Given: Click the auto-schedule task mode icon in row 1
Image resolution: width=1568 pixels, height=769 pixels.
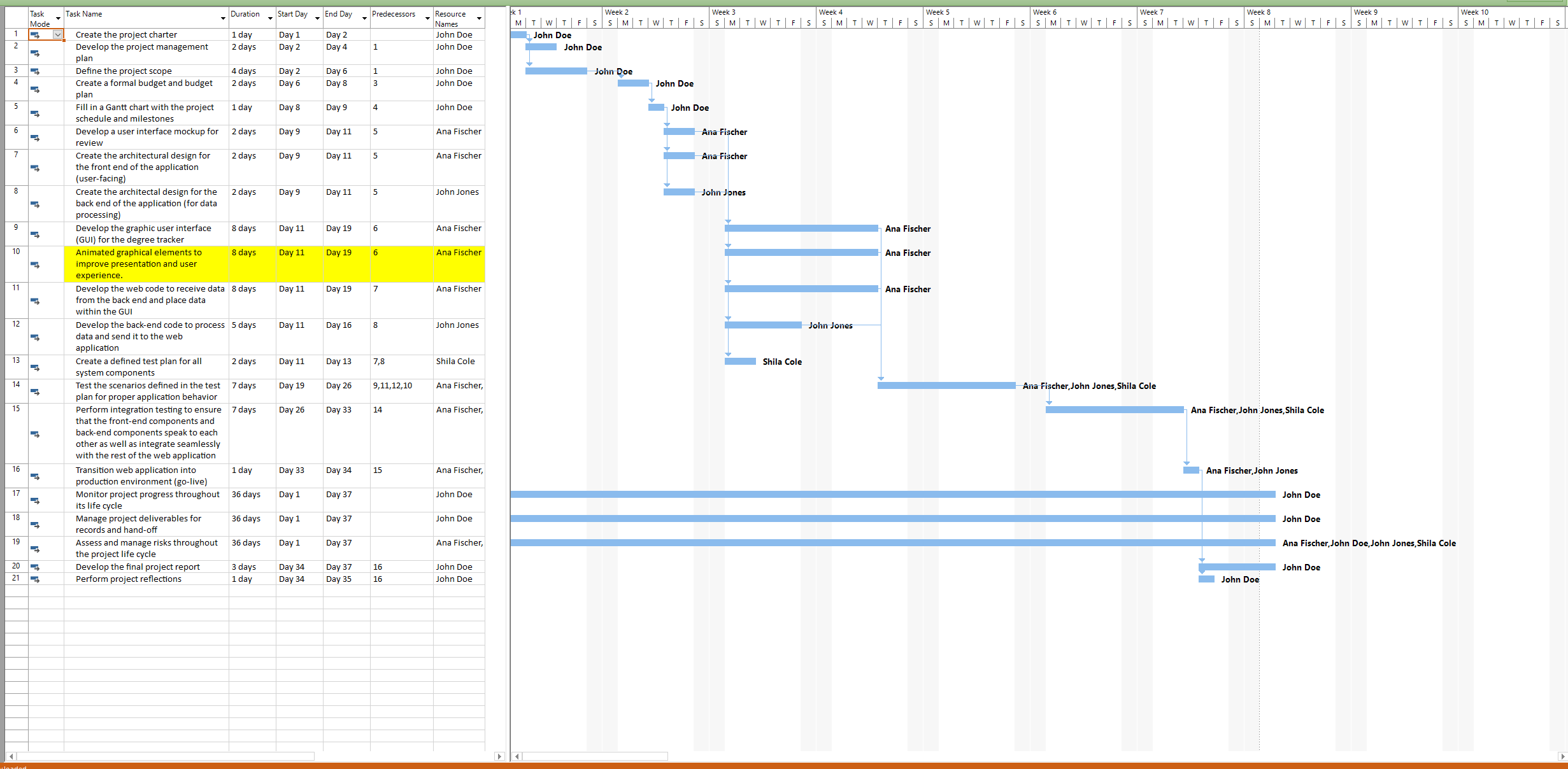Looking at the screenshot, I should (35, 35).
